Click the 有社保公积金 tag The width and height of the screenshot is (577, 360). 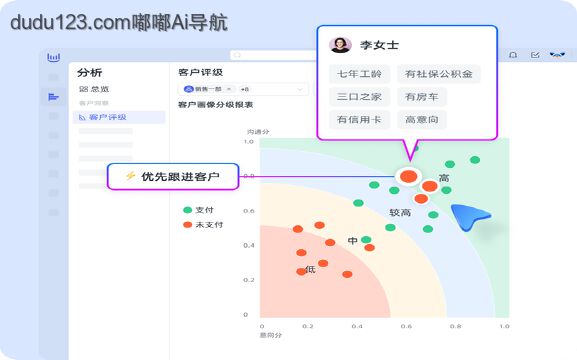point(439,74)
